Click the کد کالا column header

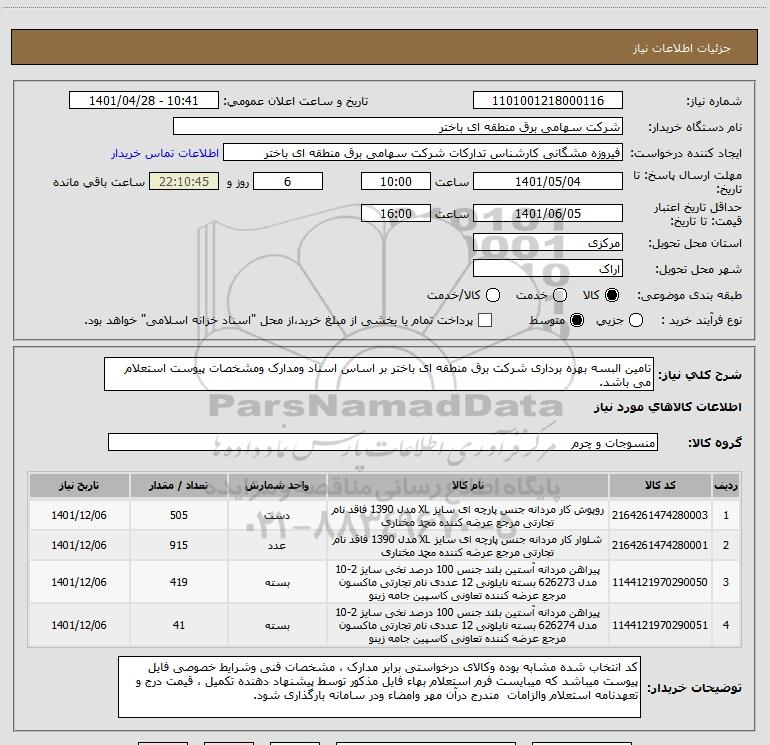tap(660, 485)
